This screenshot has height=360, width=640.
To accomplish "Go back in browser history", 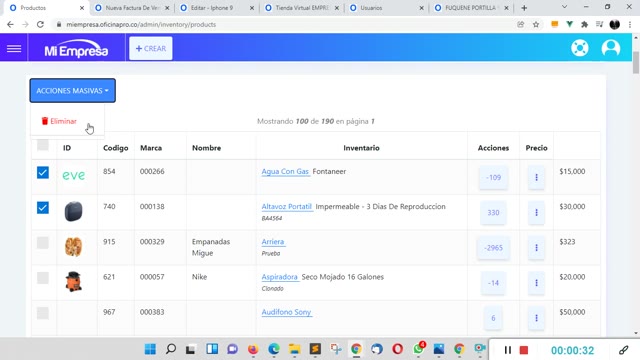I will (10, 24).
